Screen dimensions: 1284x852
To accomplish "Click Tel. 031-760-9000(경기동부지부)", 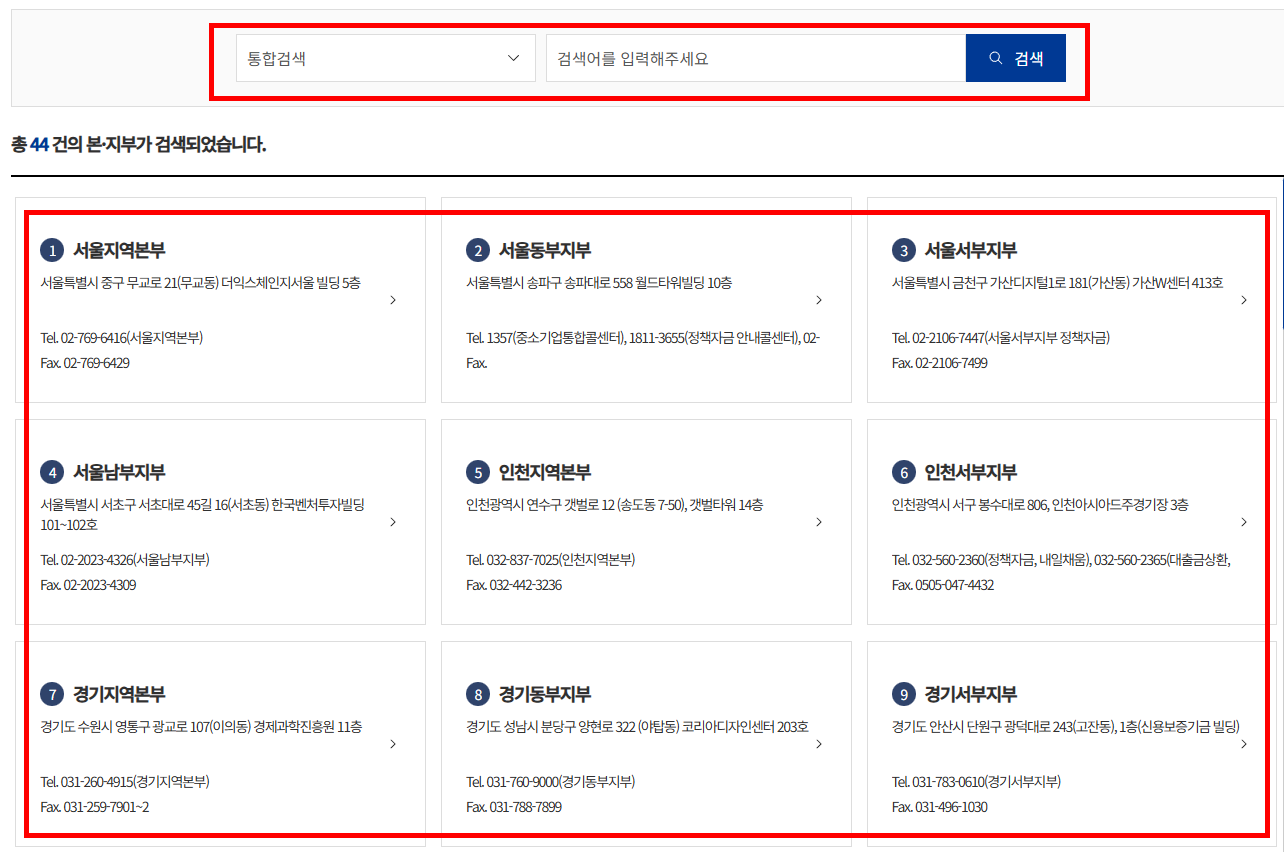I will coord(551,782).
